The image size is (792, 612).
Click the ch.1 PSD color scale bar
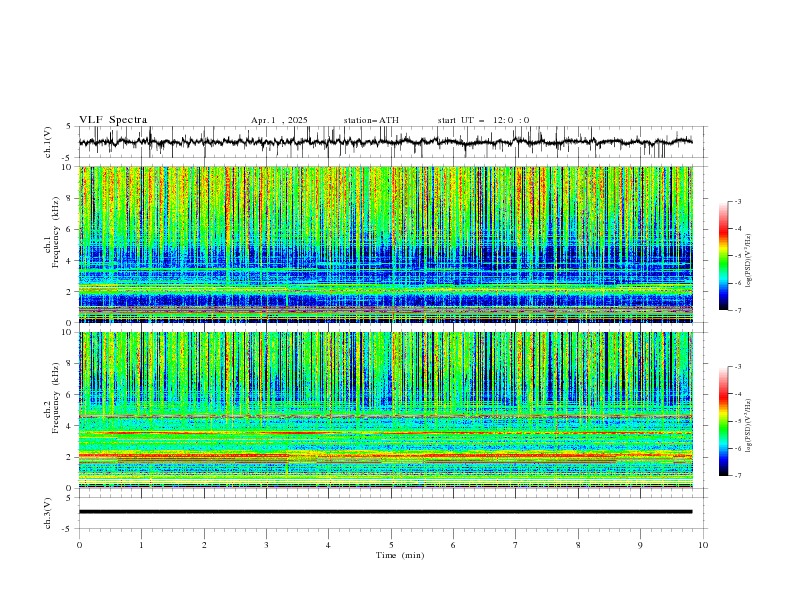(x=723, y=256)
